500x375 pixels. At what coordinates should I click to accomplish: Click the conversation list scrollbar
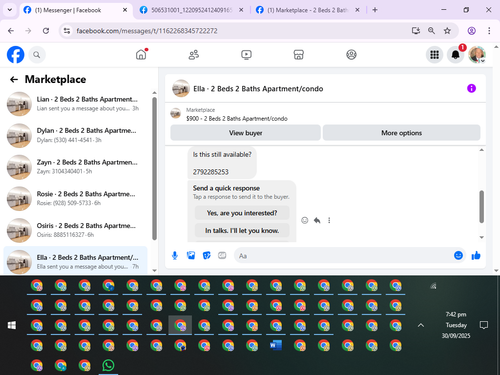pyautogui.click(x=154, y=168)
